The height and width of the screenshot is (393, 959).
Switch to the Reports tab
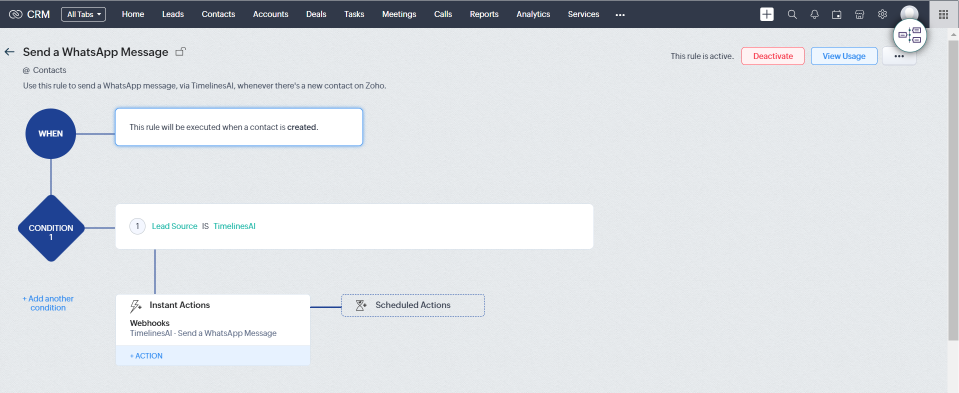point(484,14)
